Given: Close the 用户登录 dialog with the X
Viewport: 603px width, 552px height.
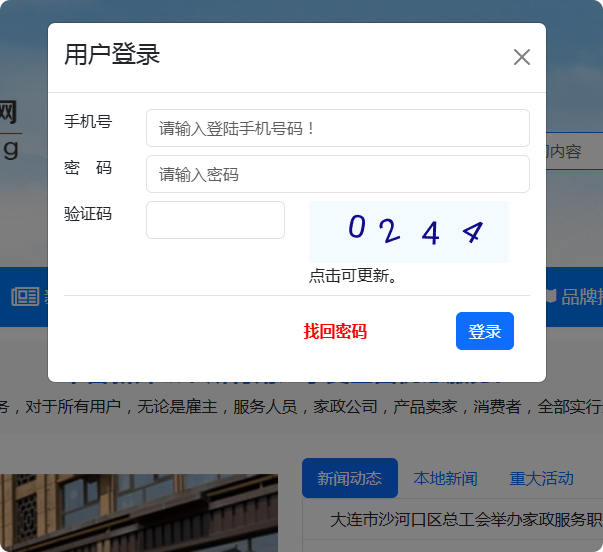Looking at the screenshot, I should pos(522,57).
